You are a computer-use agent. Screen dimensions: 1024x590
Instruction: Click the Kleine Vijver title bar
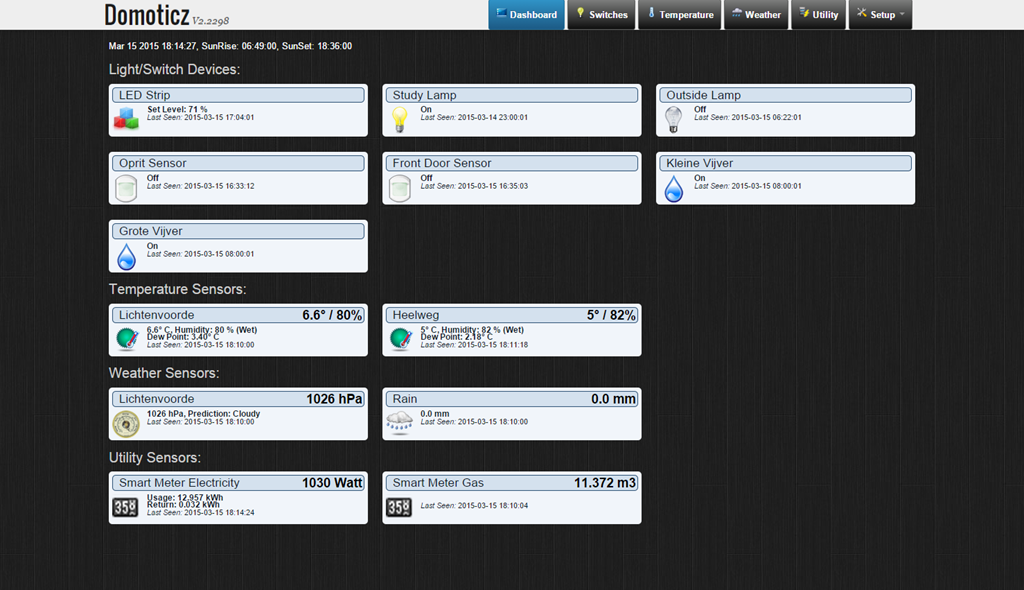coord(786,163)
